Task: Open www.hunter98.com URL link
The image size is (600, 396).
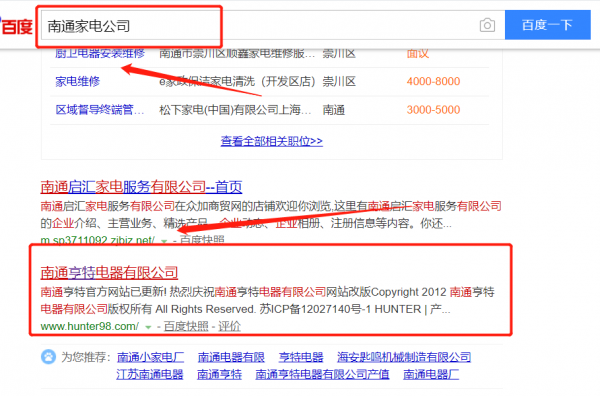Action: pos(90,326)
